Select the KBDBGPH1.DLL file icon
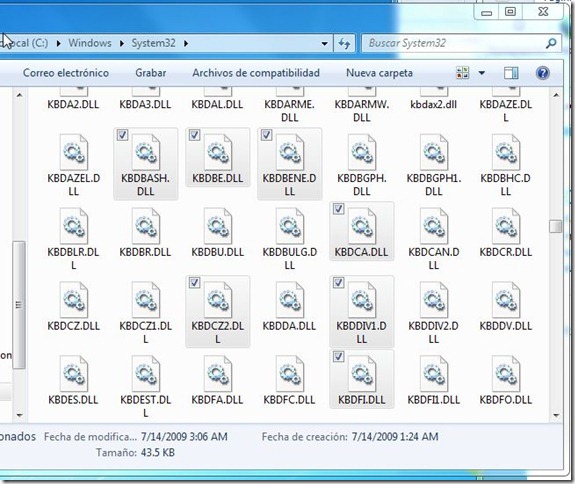575x484 pixels. pyautogui.click(x=434, y=152)
